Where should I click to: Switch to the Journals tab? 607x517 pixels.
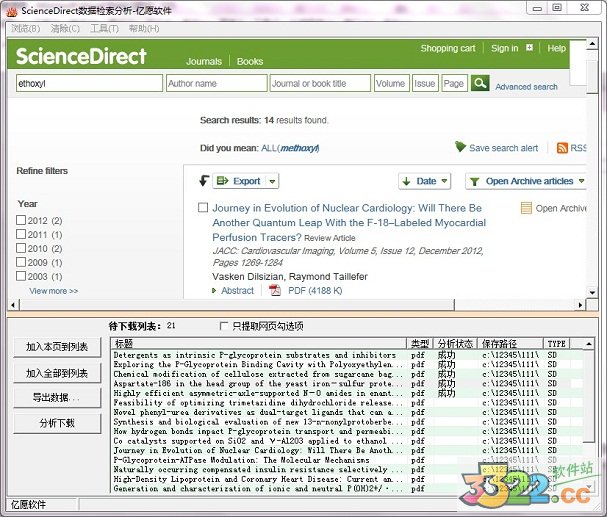tap(204, 61)
